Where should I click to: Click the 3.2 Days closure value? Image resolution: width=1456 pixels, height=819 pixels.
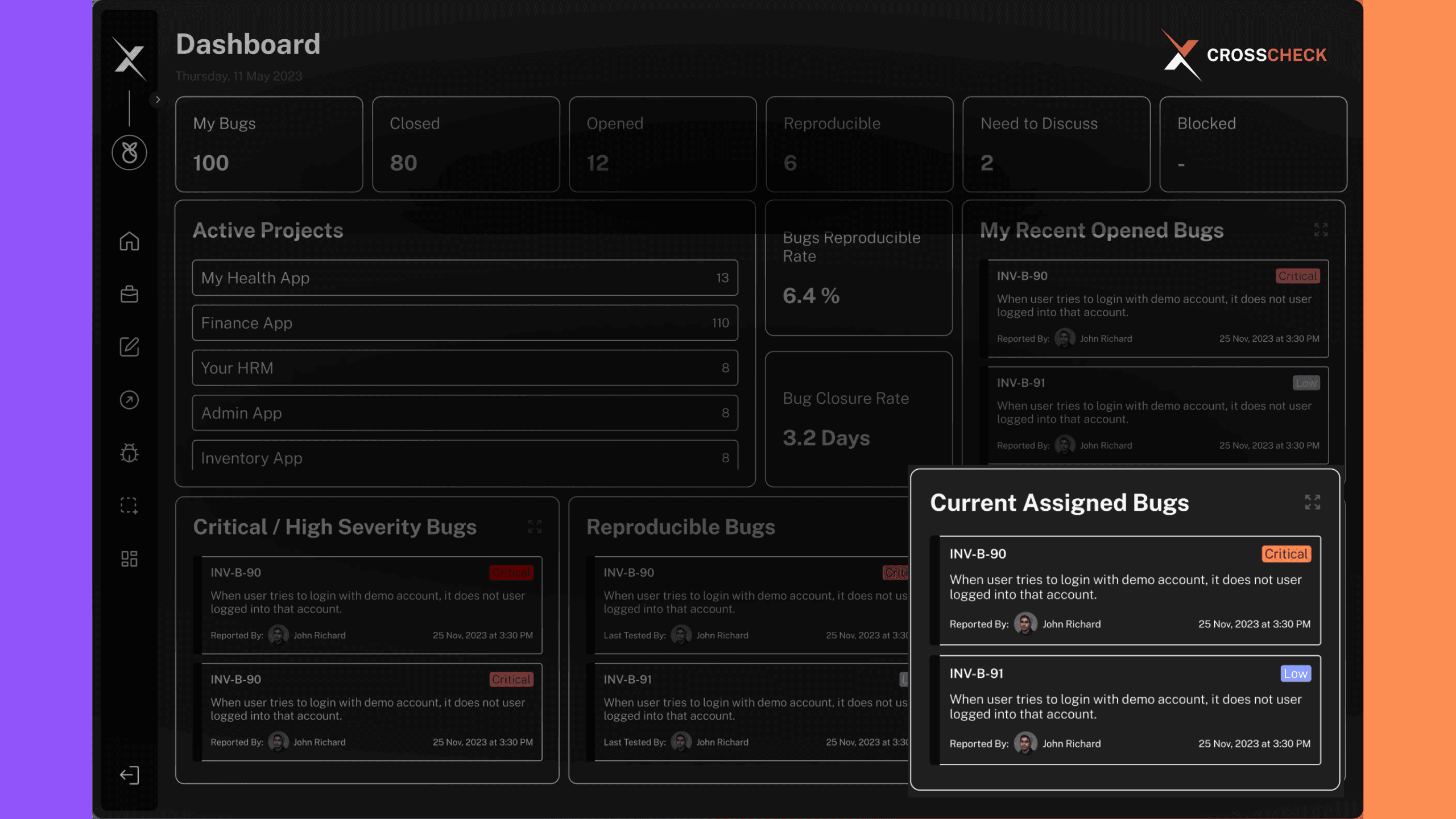click(826, 438)
